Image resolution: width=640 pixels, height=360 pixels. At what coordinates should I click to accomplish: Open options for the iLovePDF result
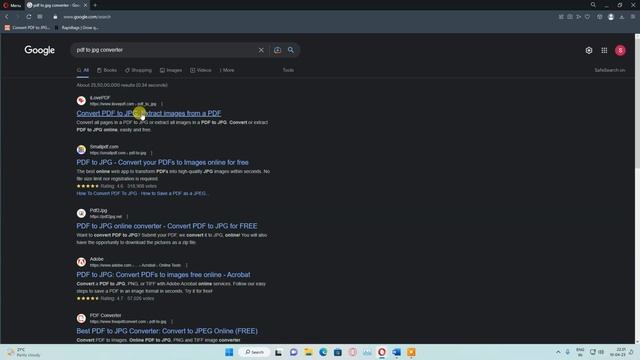click(162, 104)
